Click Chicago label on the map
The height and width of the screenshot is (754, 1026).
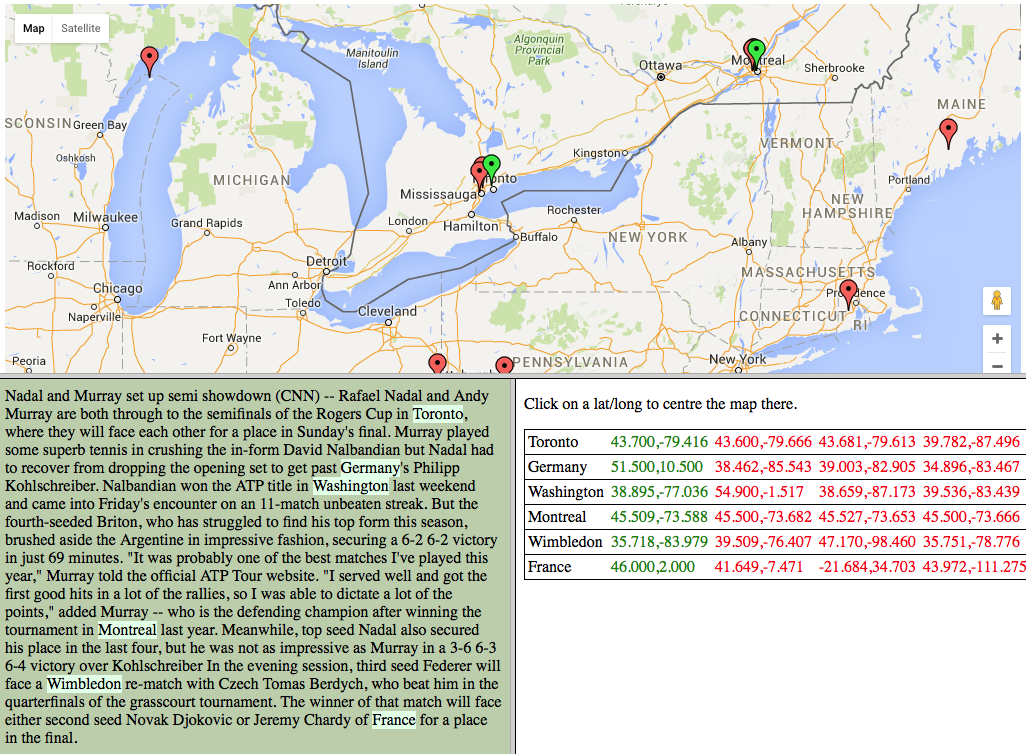tap(117, 288)
